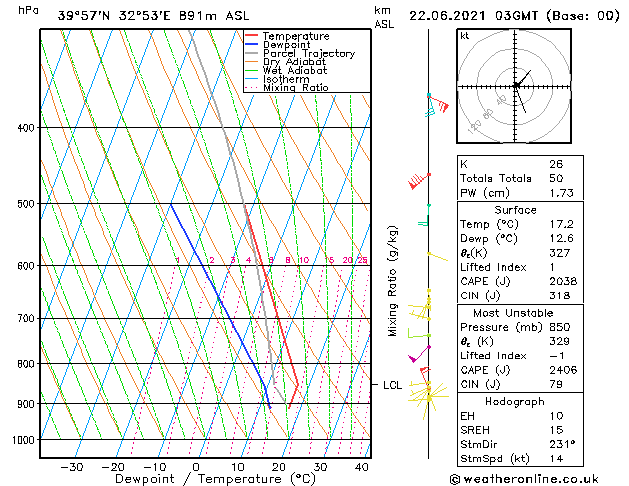Click the 'kt' label in hodograph box

point(465,35)
